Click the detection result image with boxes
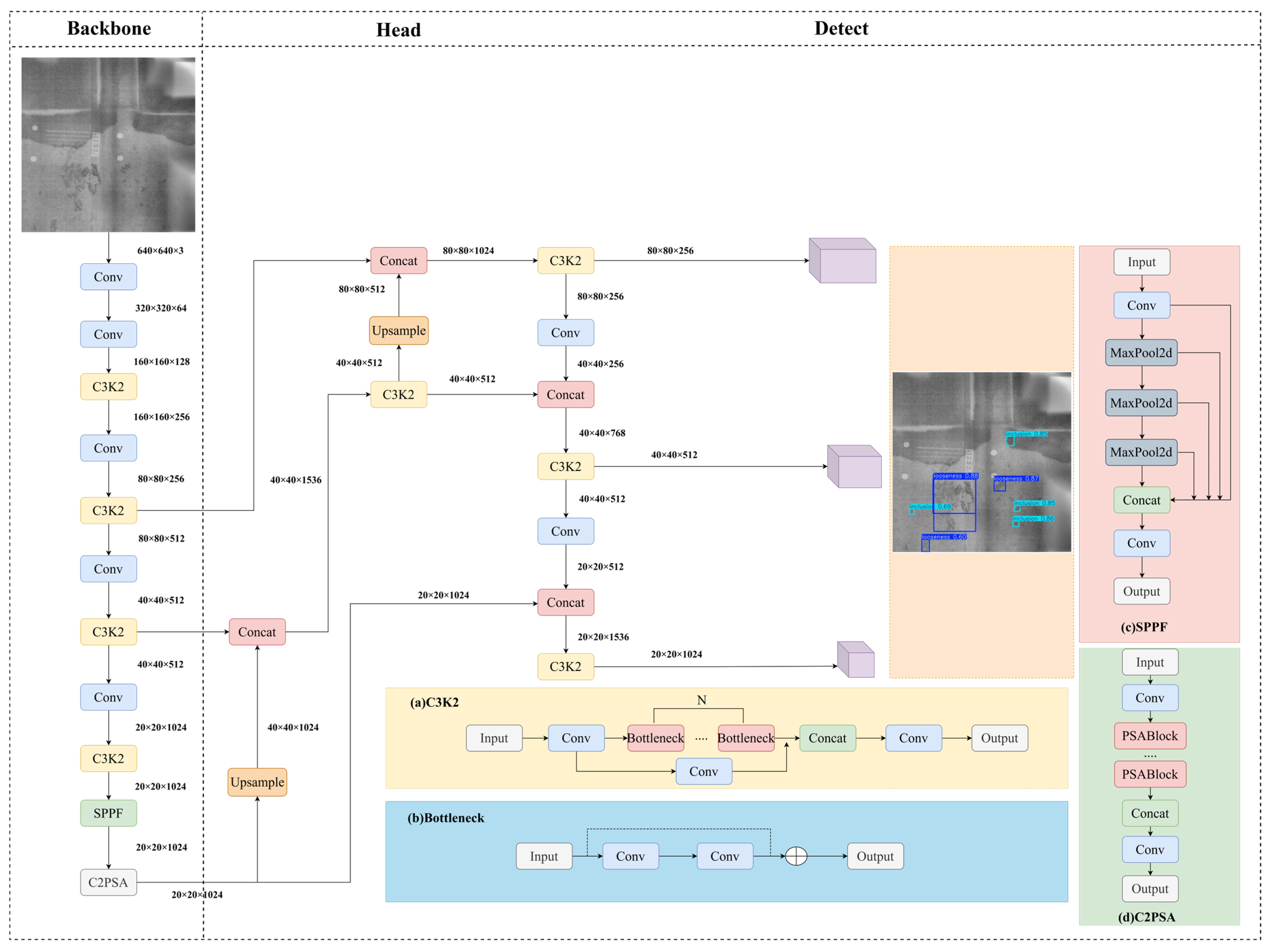Image resolution: width=1269 pixels, height=952 pixels. pyautogui.click(x=982, y=462)
